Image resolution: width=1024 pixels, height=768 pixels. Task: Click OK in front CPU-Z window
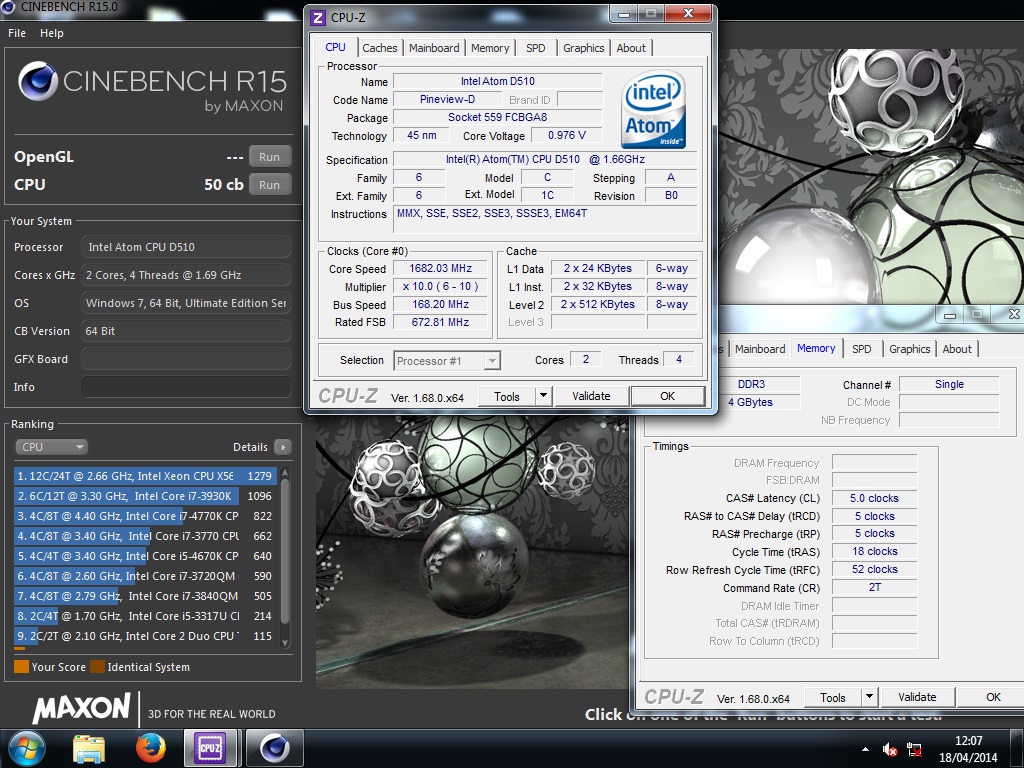coord(667,396)
